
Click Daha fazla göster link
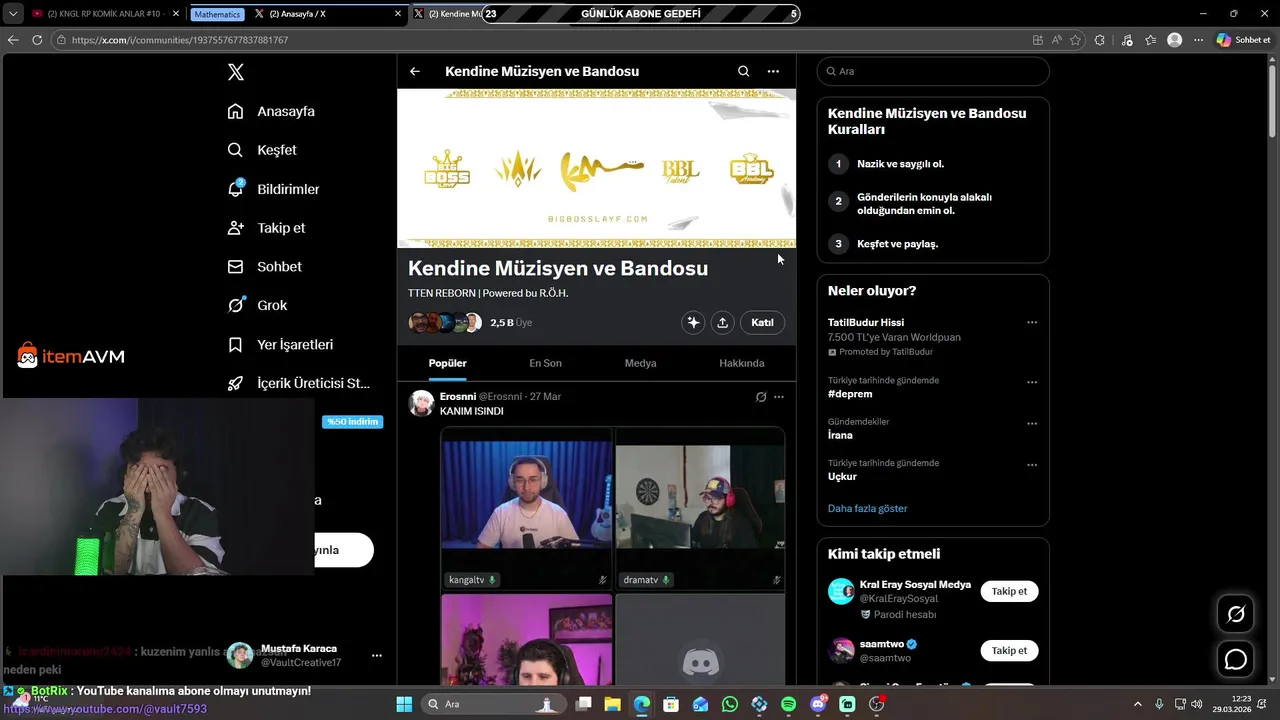(867, 508)
